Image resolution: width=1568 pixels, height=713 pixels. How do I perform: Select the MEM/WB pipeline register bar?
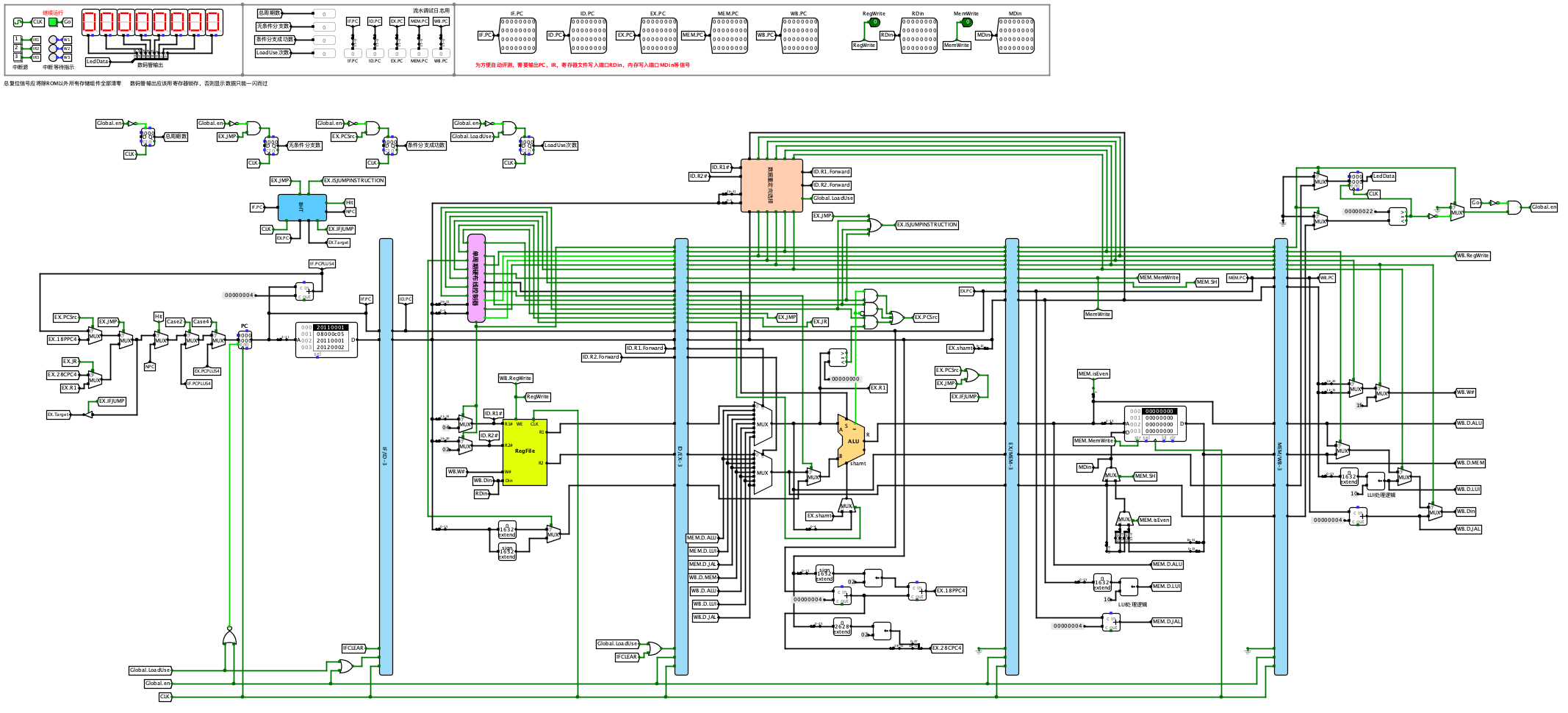(x=1281, y=456)
